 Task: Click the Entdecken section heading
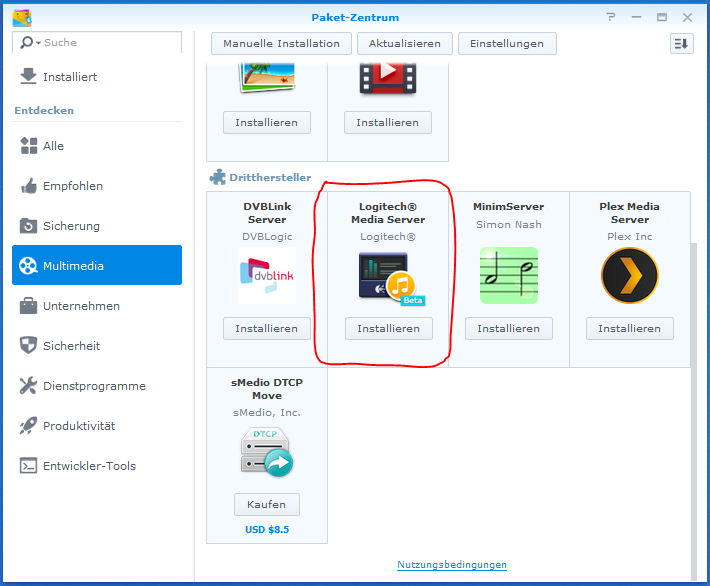click(44, 110)
